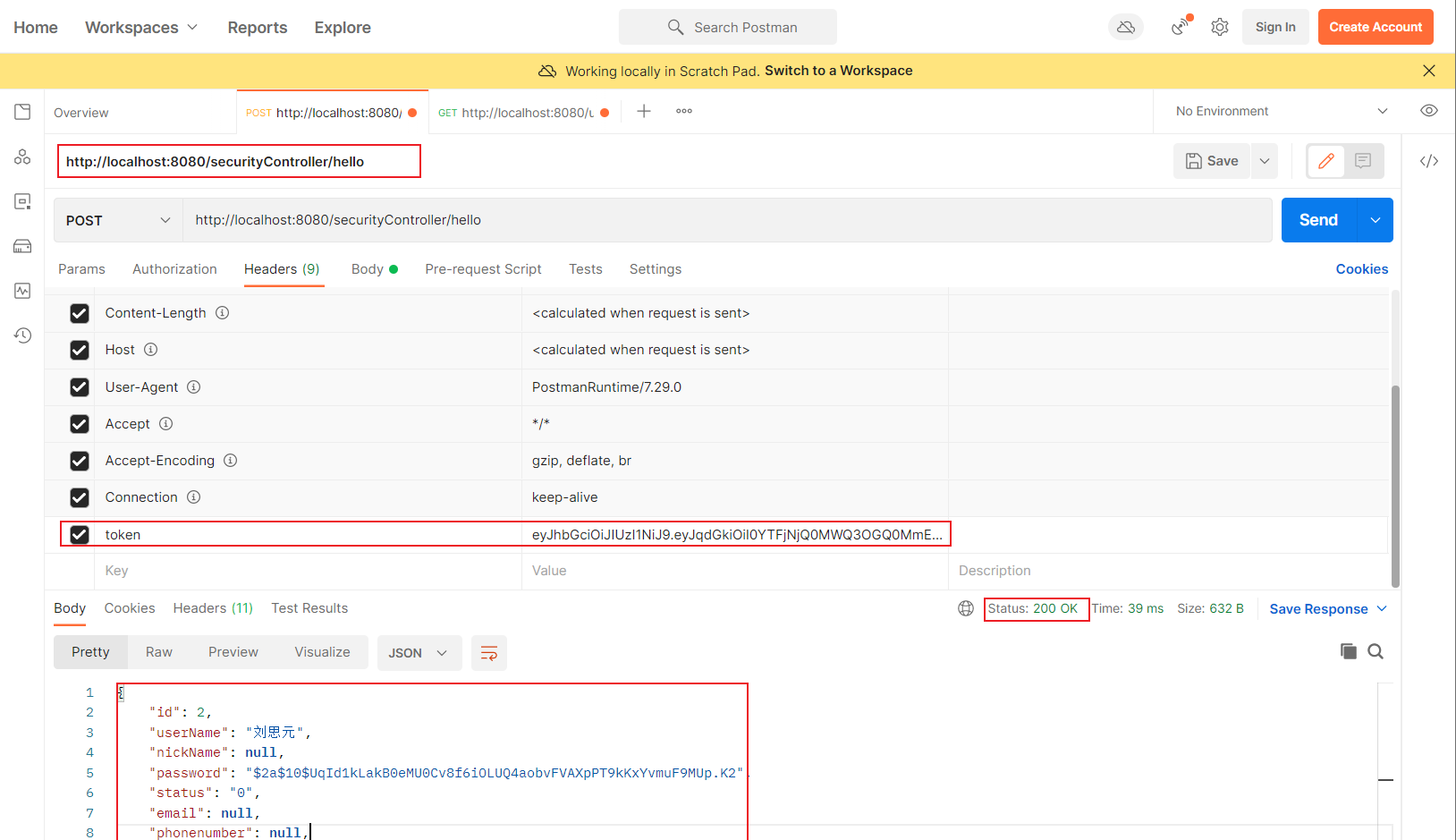The width and height of the screenshot is (1456, 840).
Task: Show info for User-Agent header
Action: 194,386
